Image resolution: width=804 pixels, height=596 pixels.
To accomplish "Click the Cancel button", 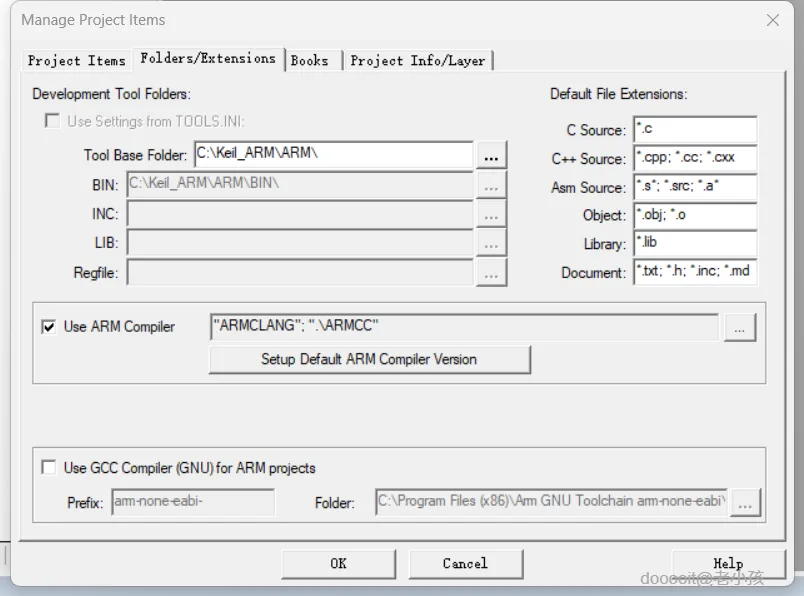I will 466,564.
